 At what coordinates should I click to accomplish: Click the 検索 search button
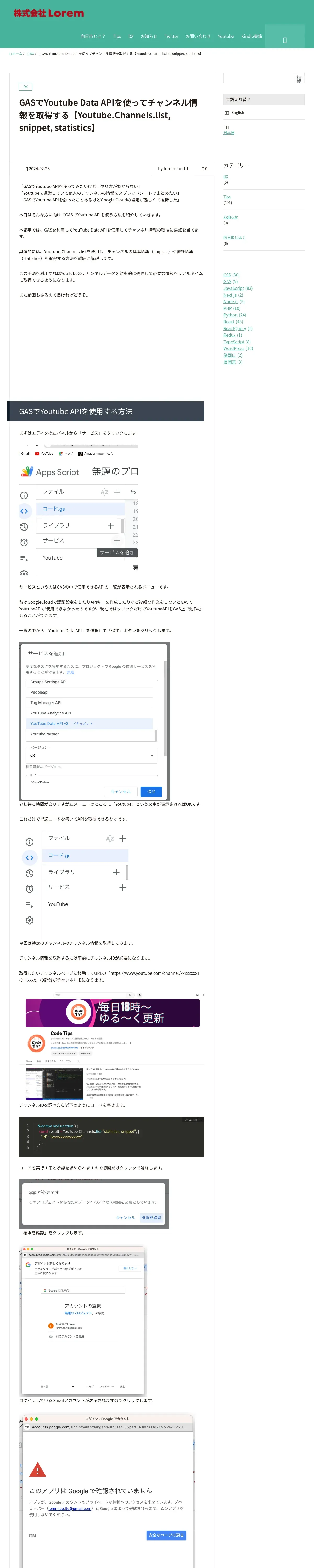pyautogui.click(x=299, y=78)
